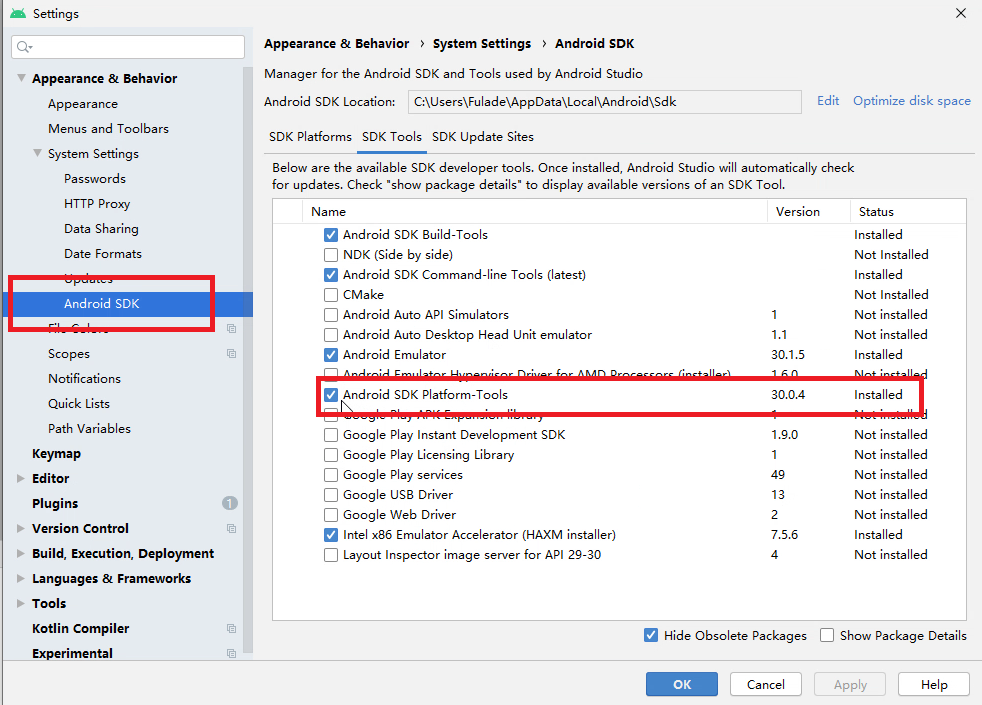Check Layout Inspector image server for API 29-30

tap(331, 555)
